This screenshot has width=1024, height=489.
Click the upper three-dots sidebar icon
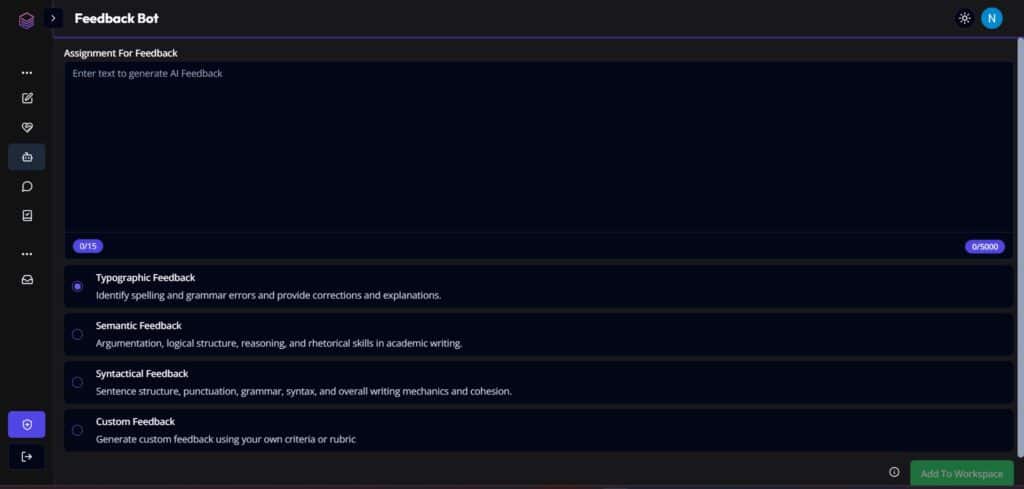tap(27, 73)
